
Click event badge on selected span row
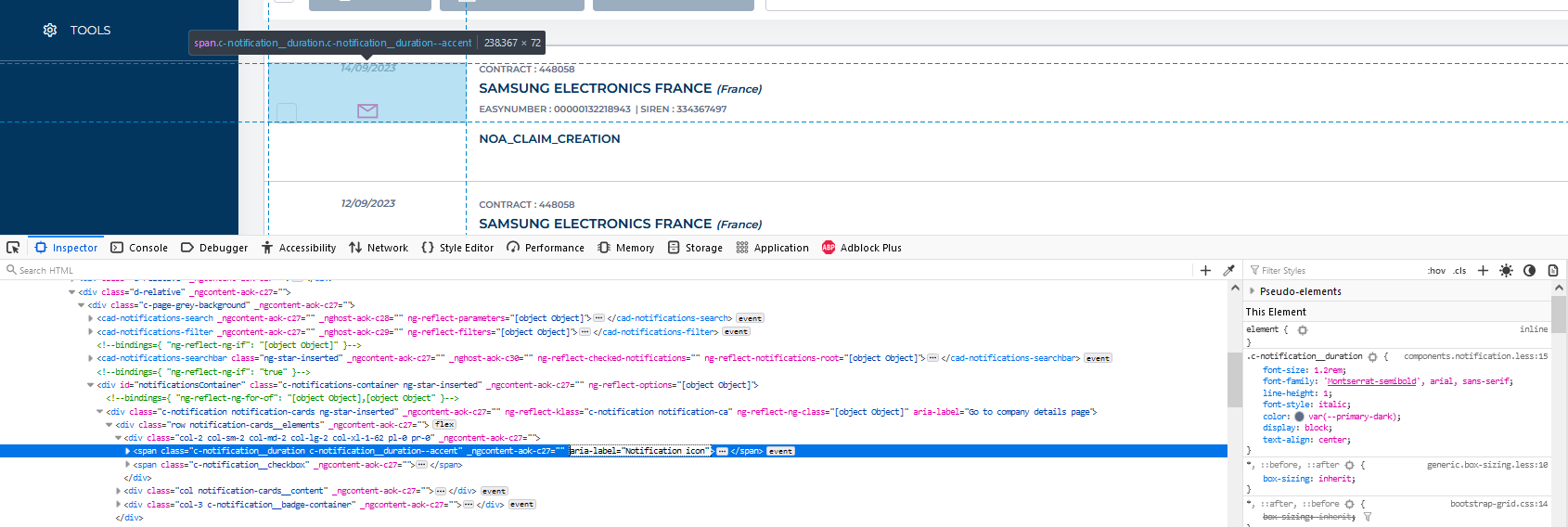(780, 451)
